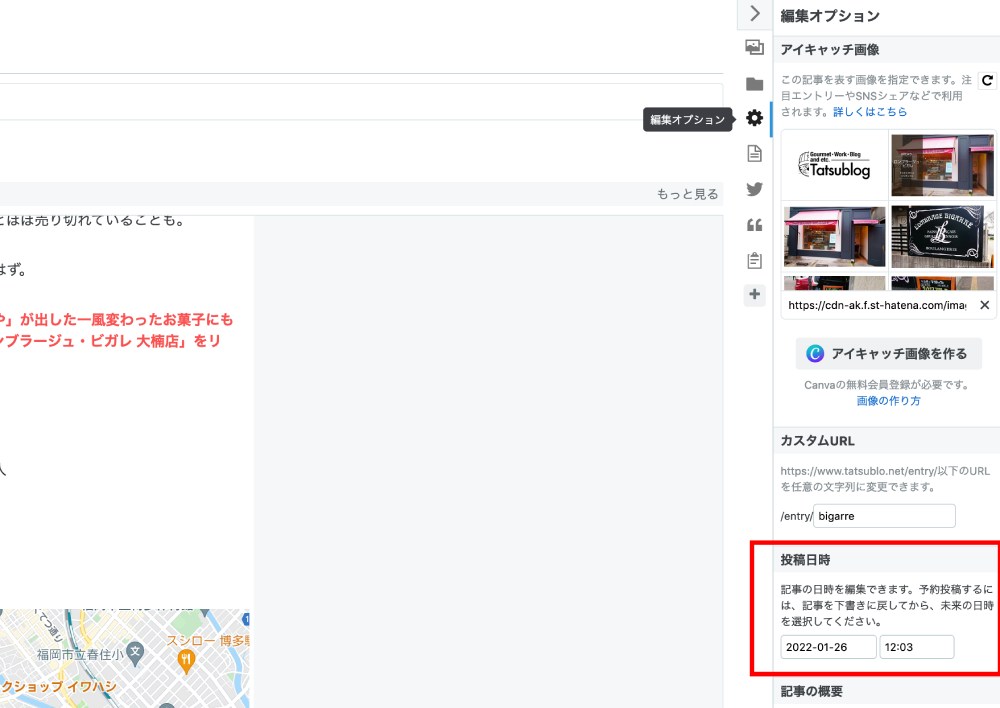The width and height of the screenshot is (1000, 708).
Task: Clear the eyecatch image URL with X
Action: 985,305
